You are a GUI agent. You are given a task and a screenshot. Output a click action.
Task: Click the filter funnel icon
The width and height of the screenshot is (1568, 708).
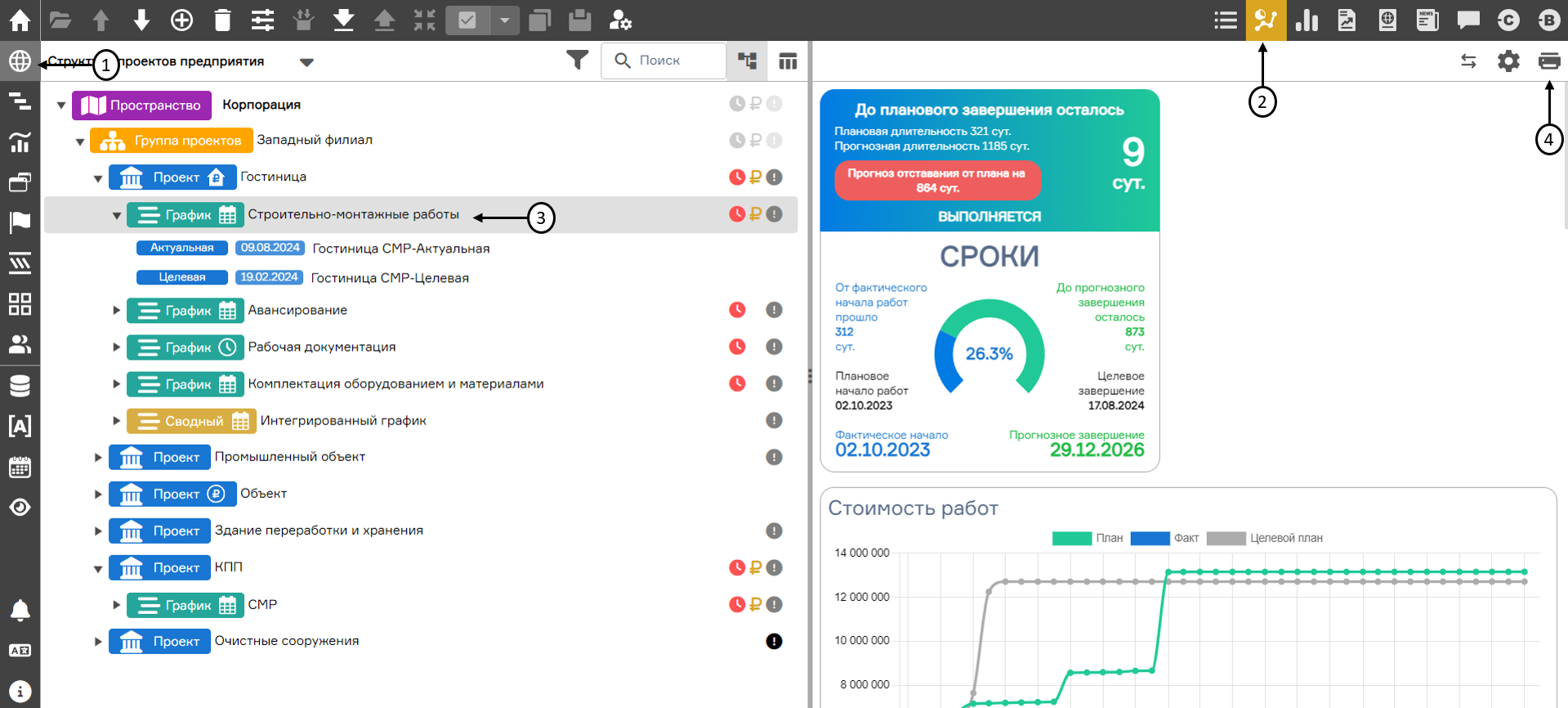pos(578,60)
